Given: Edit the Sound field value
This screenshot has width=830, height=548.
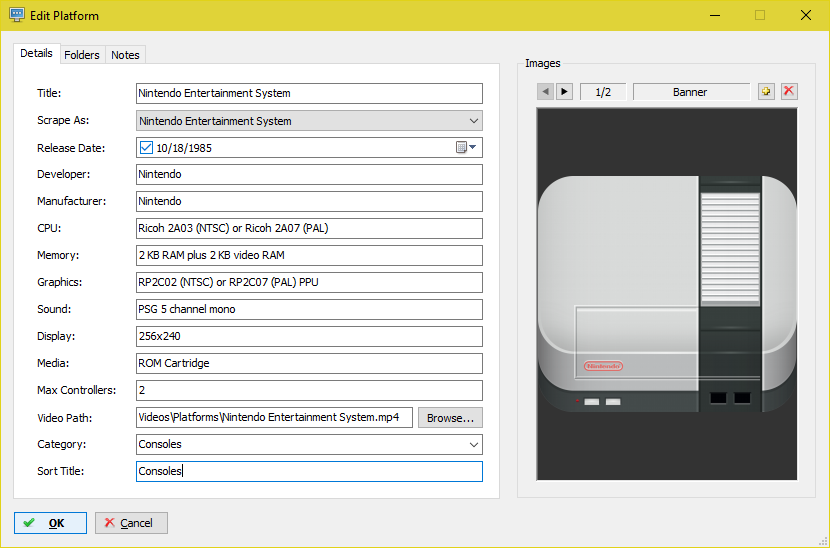Looking at the screenshot, I should pyautogui.click(x=309, y=309).
